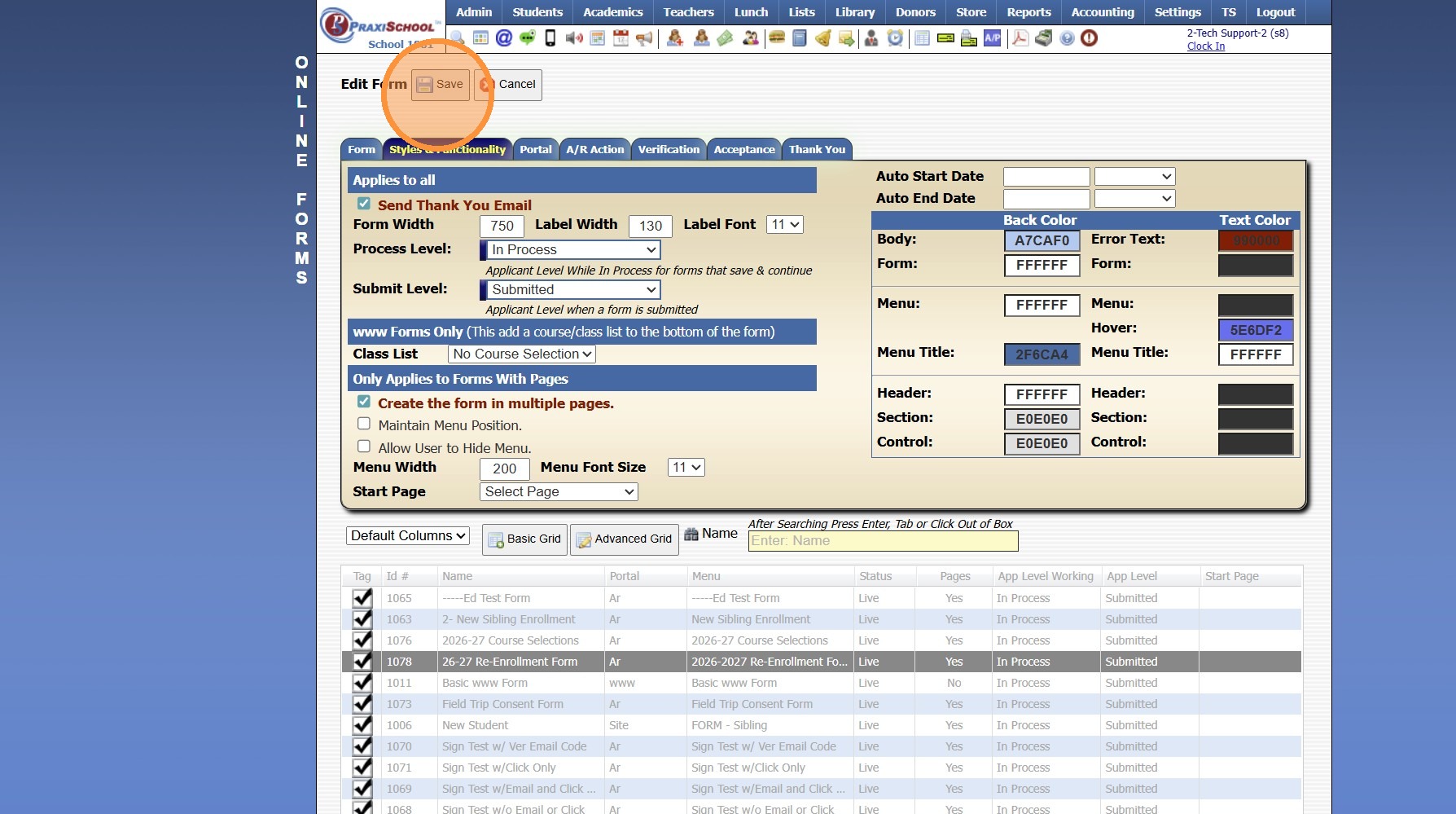Click the Form Width input field
Viewport: 1456px width, 814px height.
click(x=502, y=227)
